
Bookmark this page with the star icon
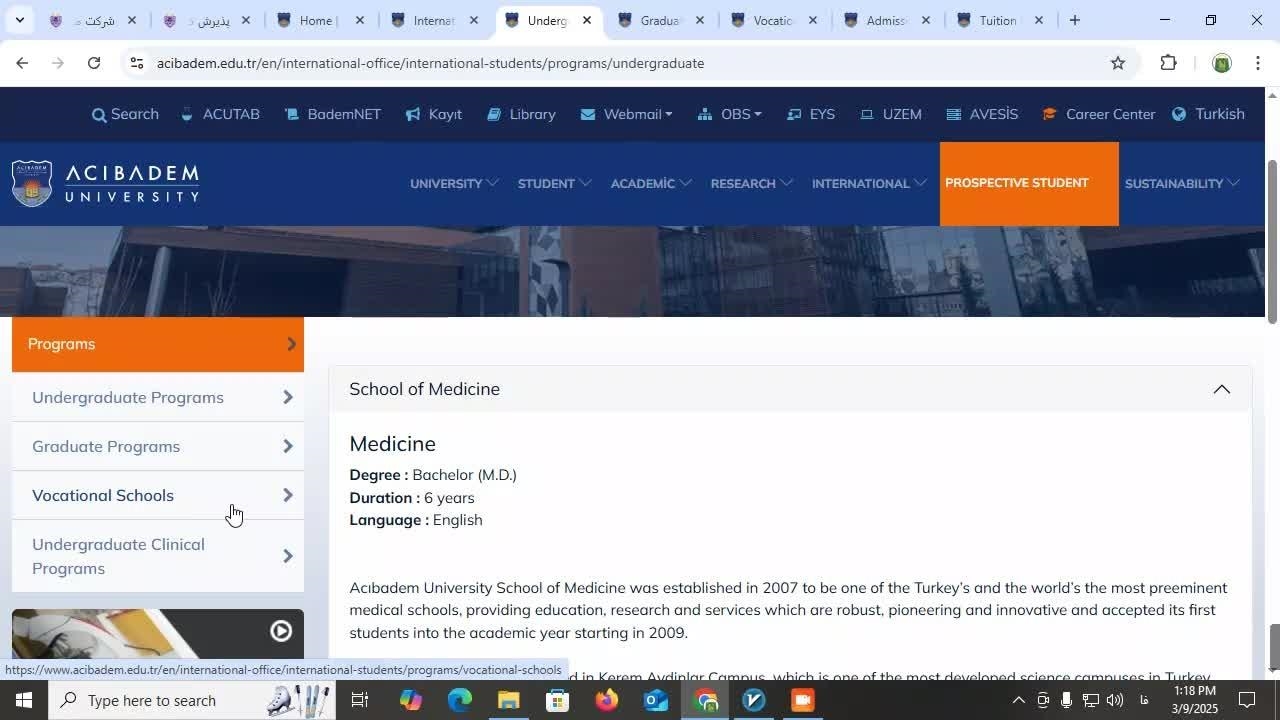1118,63
